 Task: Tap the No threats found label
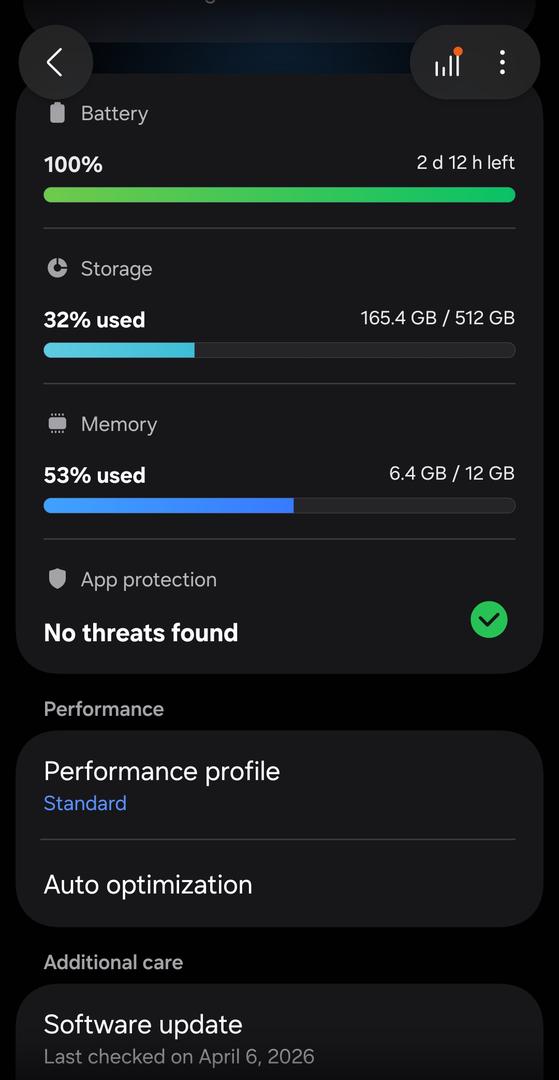(x=141, y=632)
